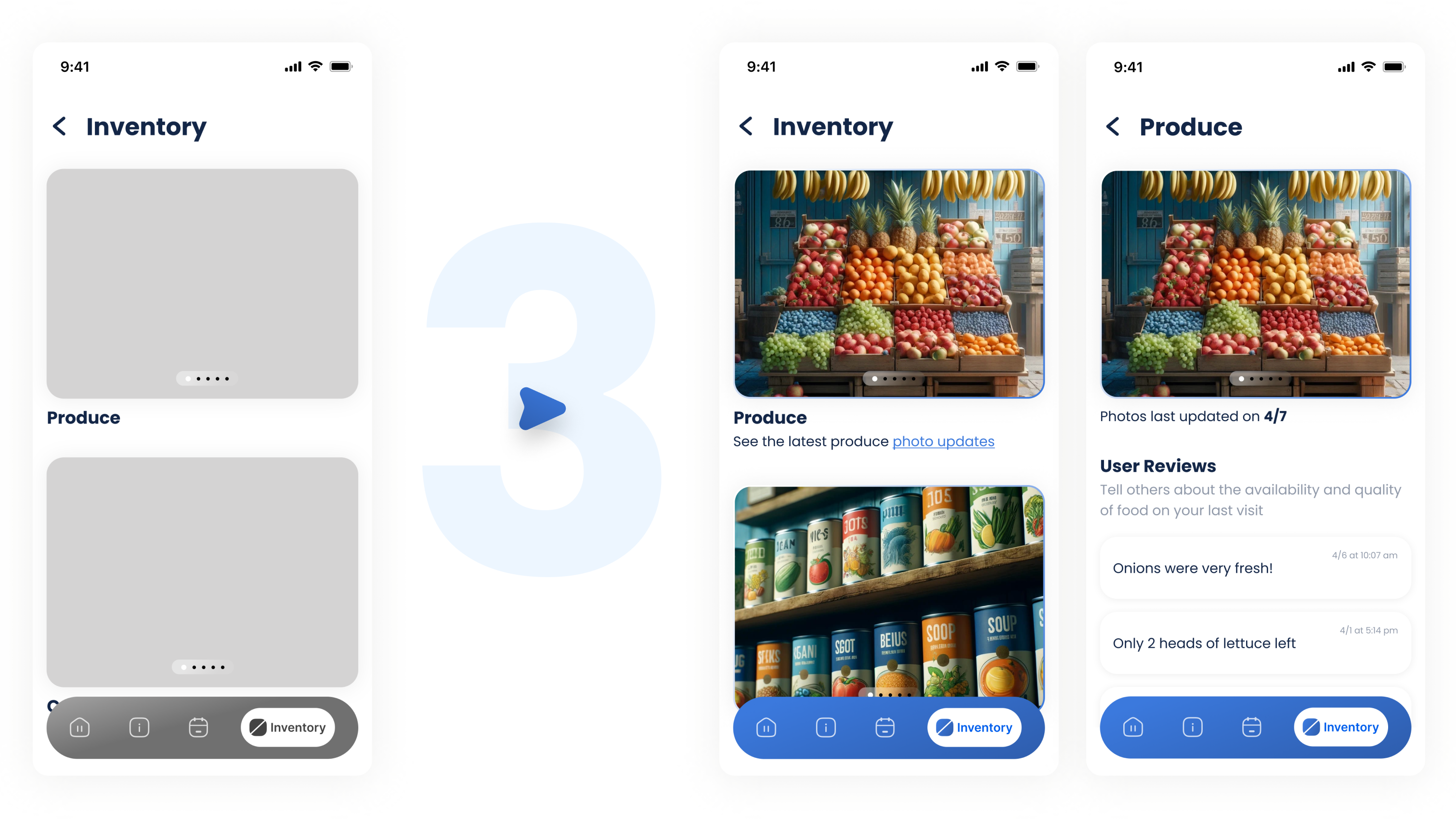Image resolution: width=1456 pixels, height=819 pixels.
Task: Tap the calendar icon in bottom nav
Action: pyautogui.click(x=884, y=727)
